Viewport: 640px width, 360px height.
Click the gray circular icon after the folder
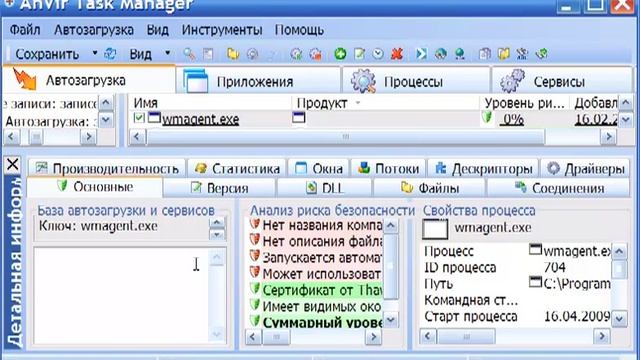click(x=253, y=54)
